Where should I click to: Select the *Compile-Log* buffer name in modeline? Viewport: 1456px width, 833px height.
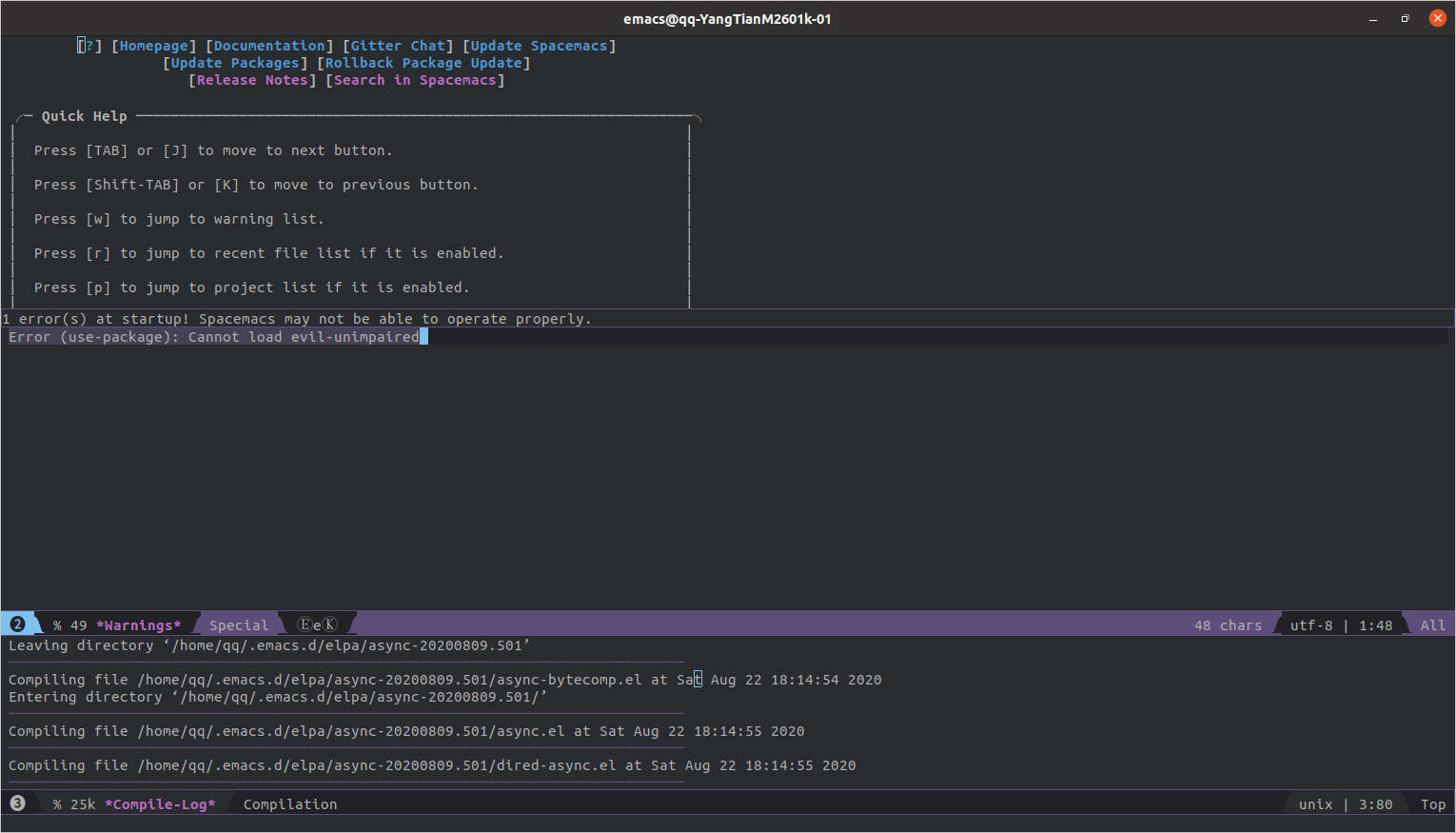[x=160, y=804]
